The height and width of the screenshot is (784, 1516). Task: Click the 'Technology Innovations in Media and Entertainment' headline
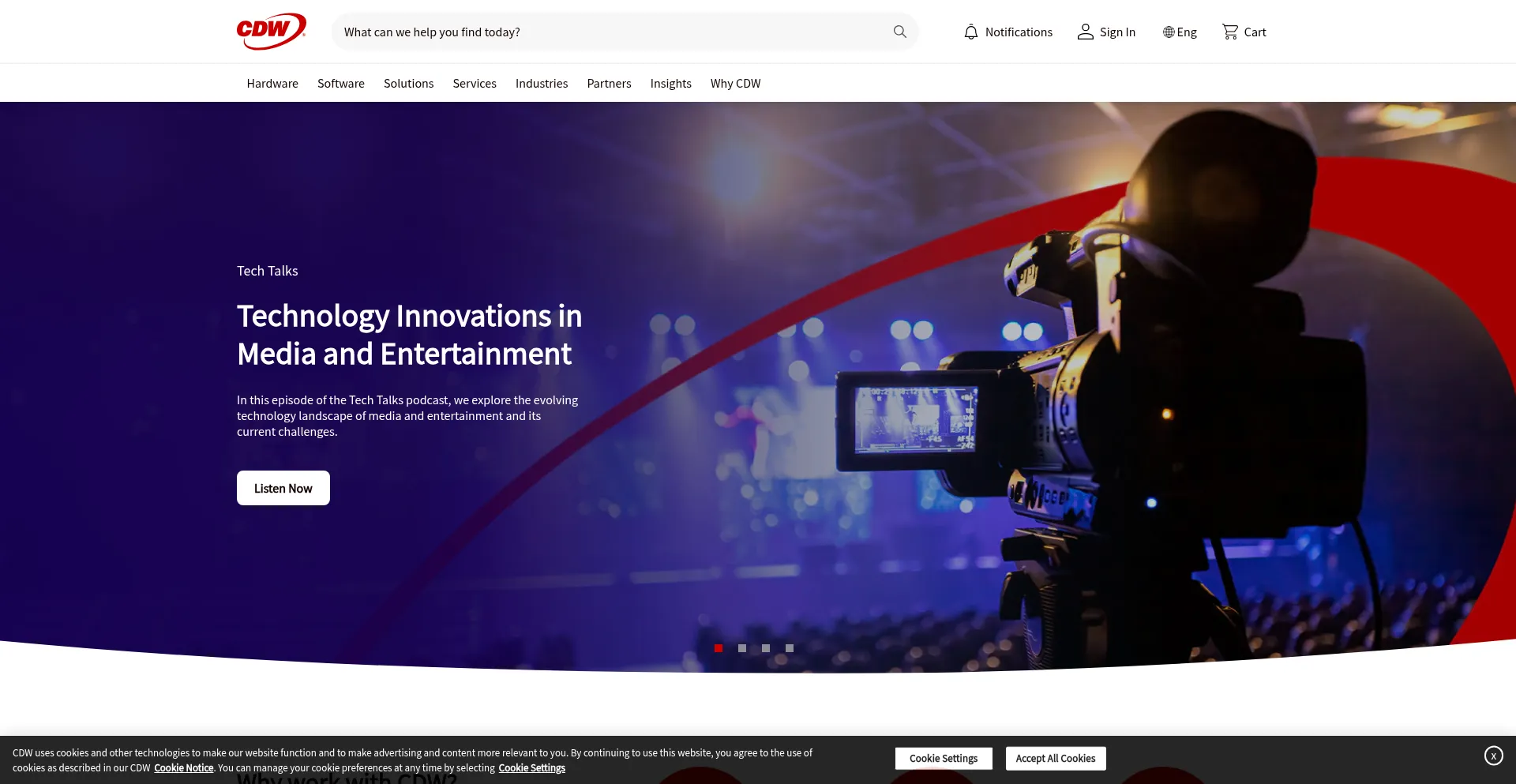[410, 335]
